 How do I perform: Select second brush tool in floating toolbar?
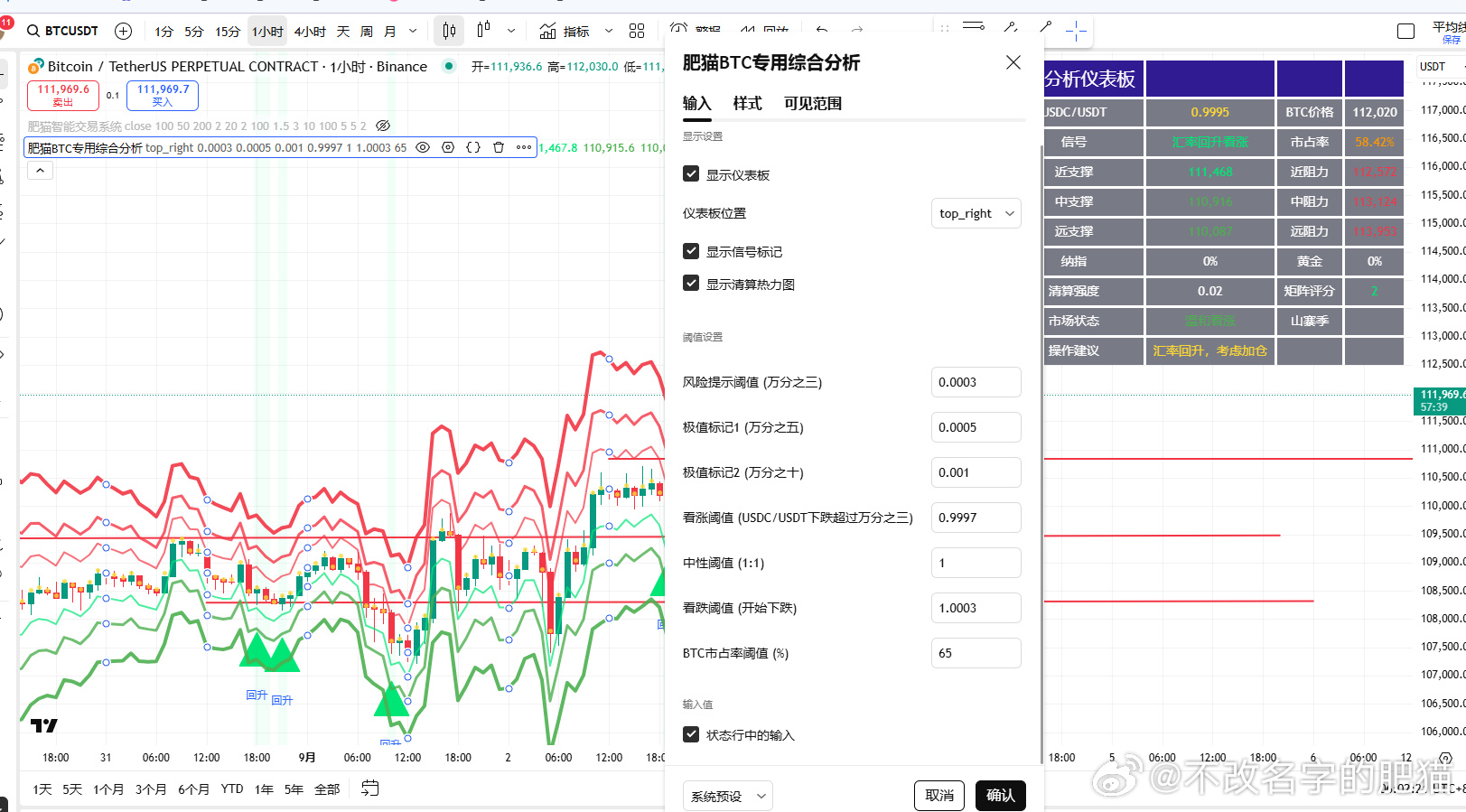click(1045, 28)
